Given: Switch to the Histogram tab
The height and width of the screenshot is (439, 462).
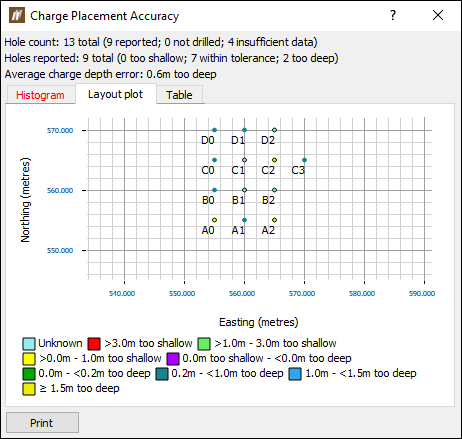Looking at the screenshot, I should [40, 95].
